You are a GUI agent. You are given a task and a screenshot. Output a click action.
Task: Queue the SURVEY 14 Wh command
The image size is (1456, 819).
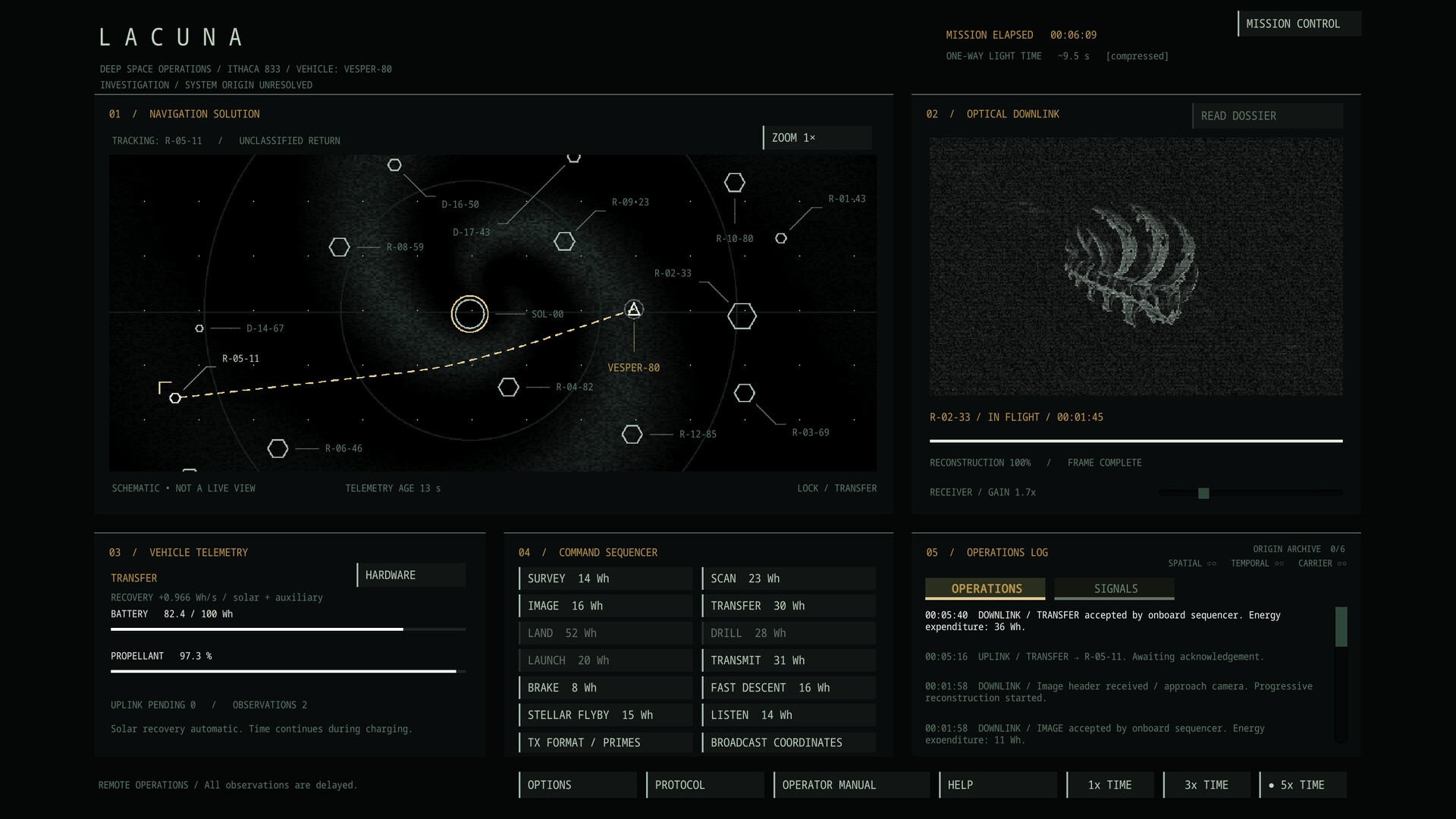(x=605, y=579)
